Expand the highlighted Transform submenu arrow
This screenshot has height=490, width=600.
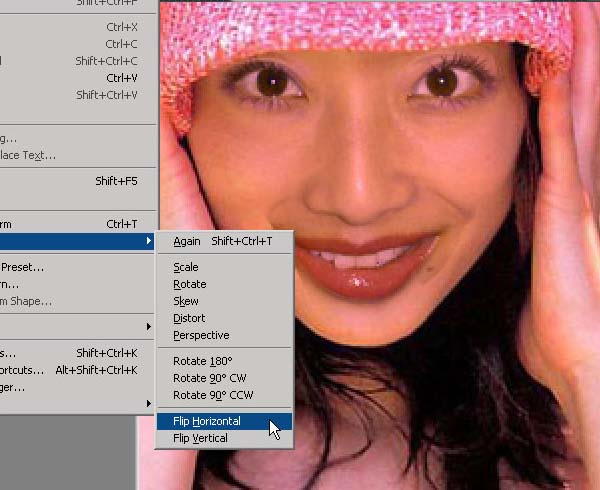click(149, 241)
